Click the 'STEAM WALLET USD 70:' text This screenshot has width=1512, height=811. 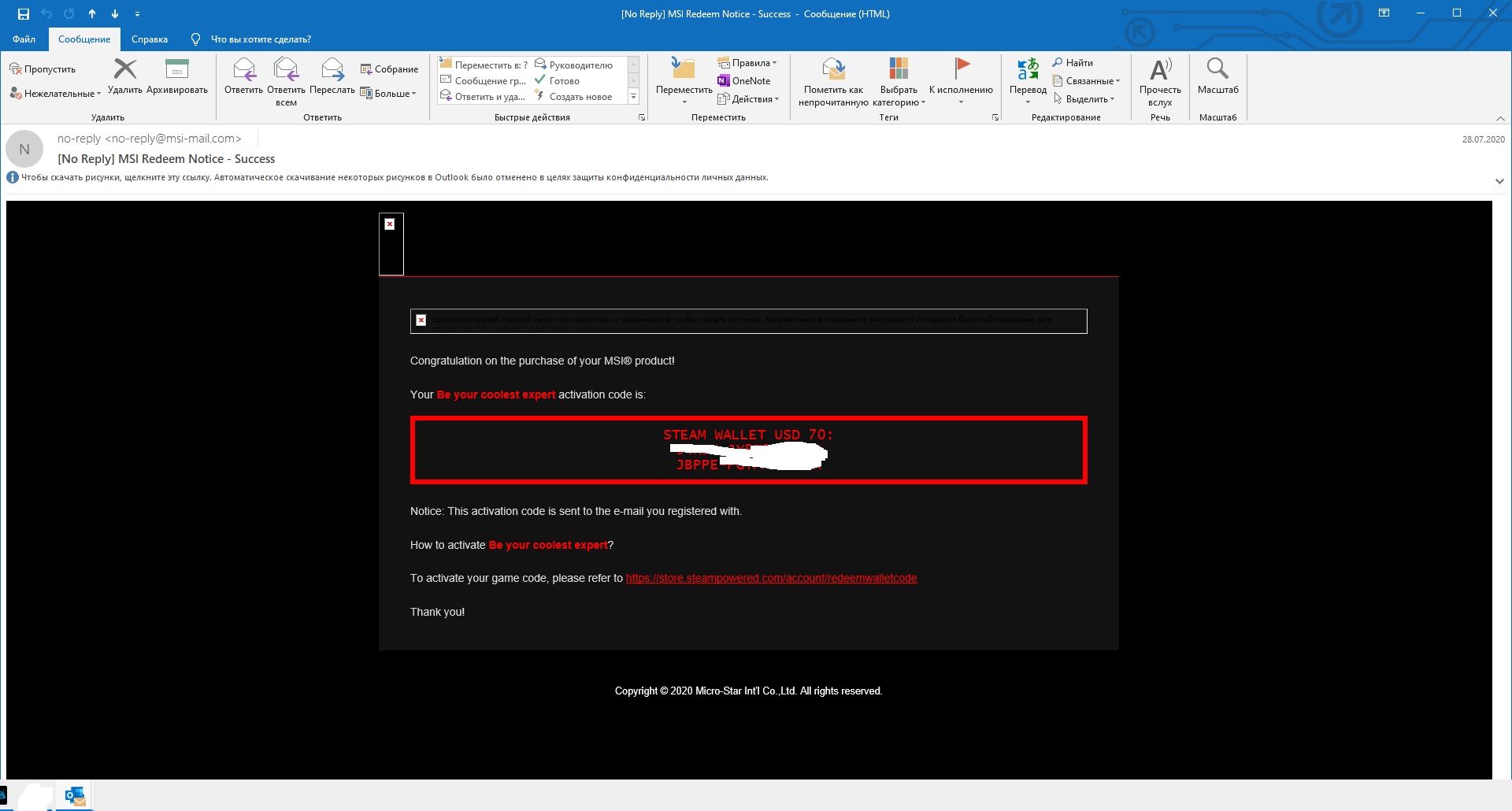[748, 435]
